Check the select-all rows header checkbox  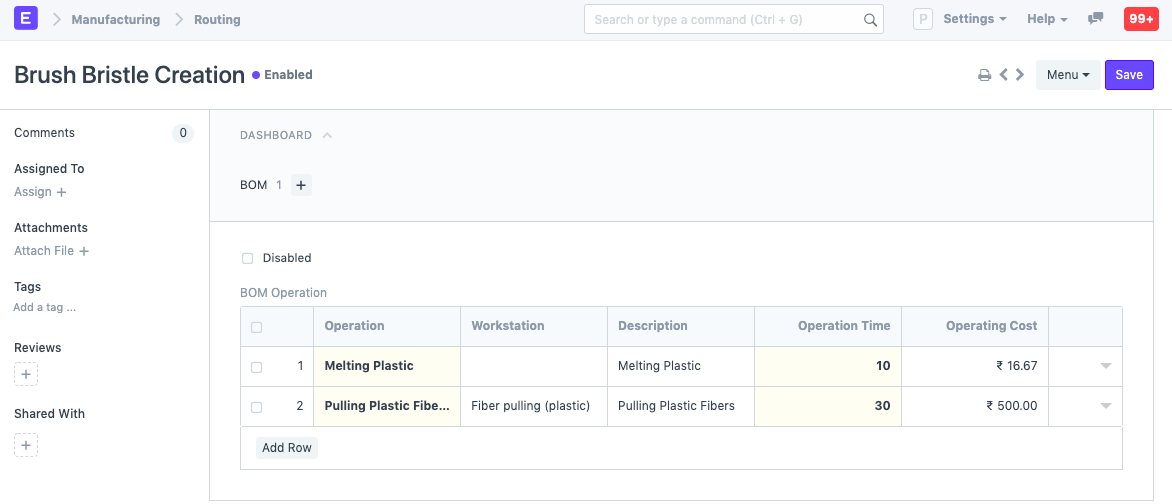click(257, 327)
